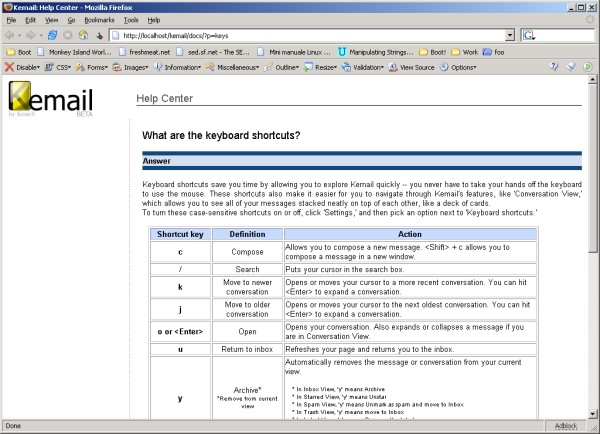This screenshot has width=600, height=434.
Task: Click the Back navigation arrow
Action: [10, 36]
